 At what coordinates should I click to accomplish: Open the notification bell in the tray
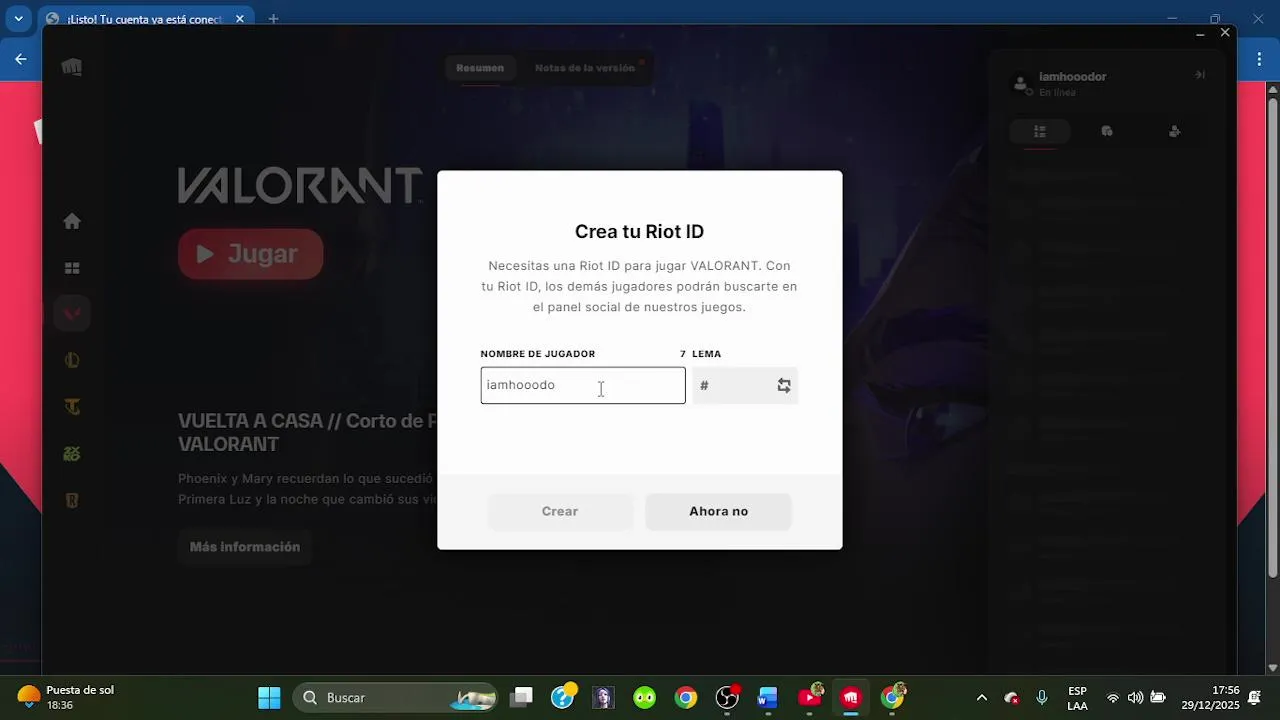click(1254, 698)
